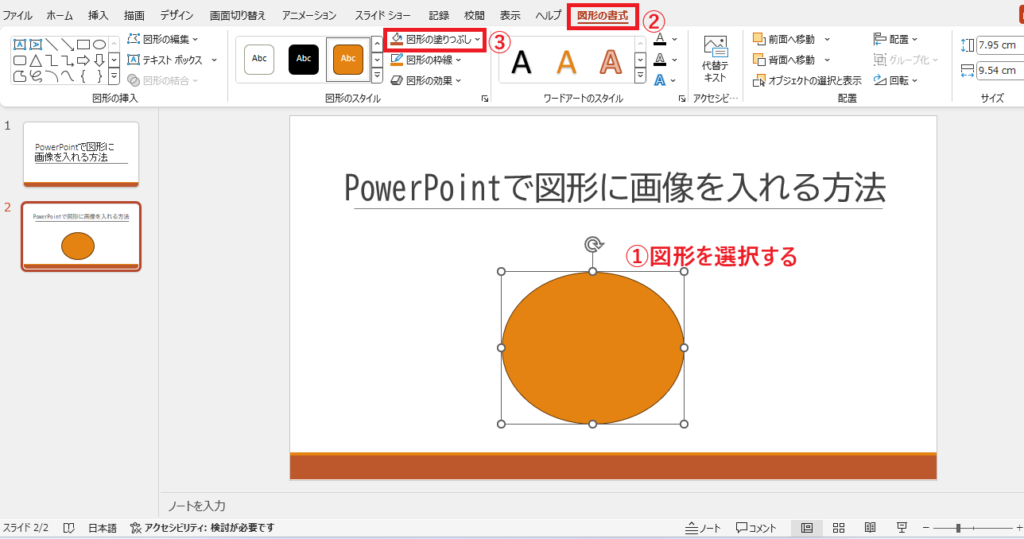This screenshot has width=1024, height=539.
Task: Apply black filled Abc shape style
Action: tap(304, 59)
